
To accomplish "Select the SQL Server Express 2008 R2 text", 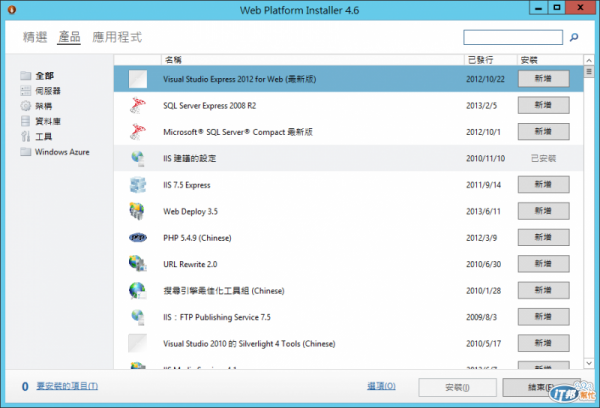I will (x=209, y=106).
